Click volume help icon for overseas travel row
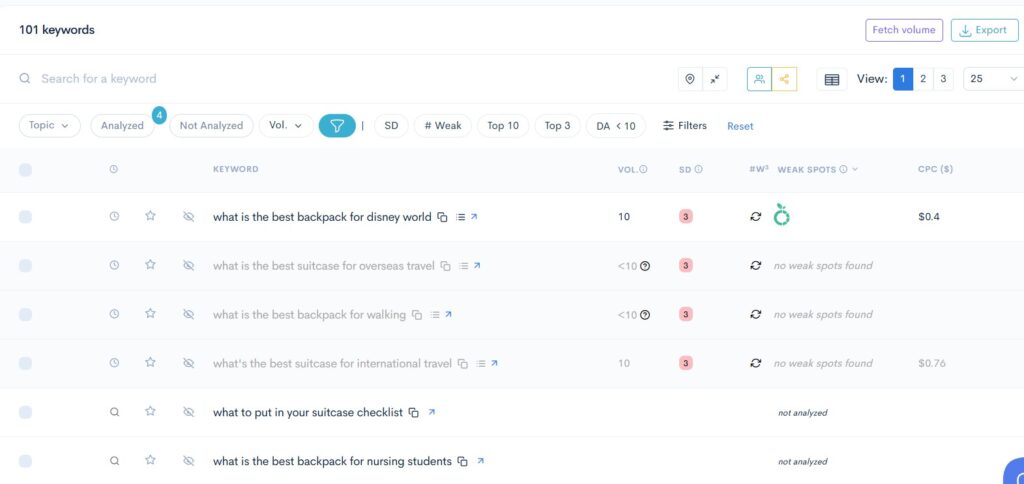This screenshot has width=1024, height=484. click(645, 266)
